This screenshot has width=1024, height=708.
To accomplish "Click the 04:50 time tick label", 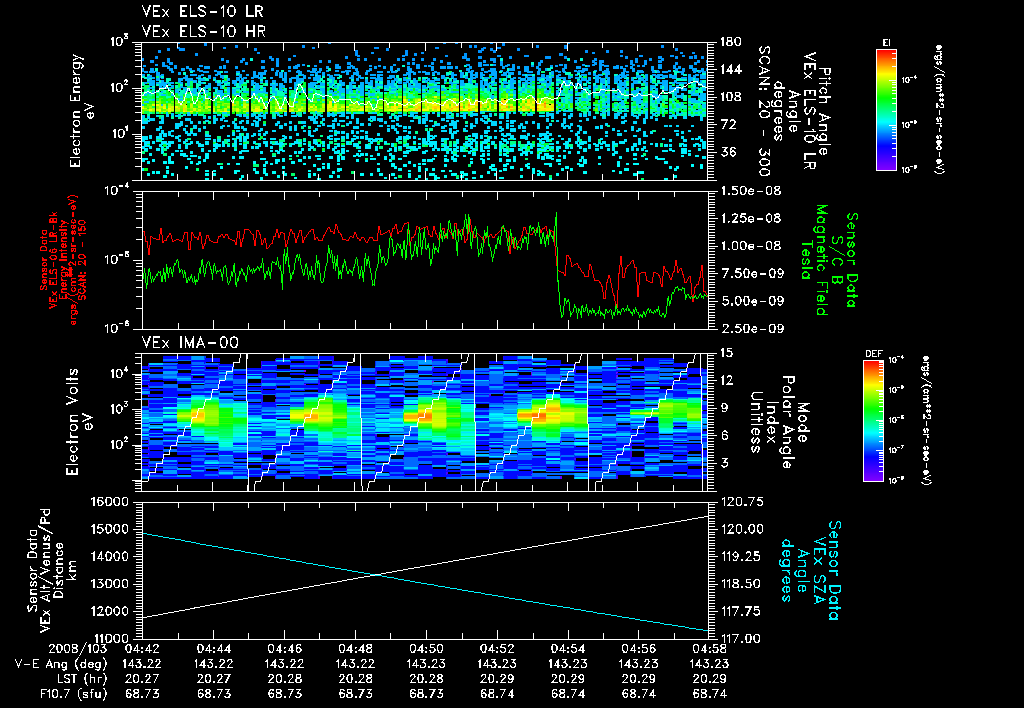I will point(426,649).
